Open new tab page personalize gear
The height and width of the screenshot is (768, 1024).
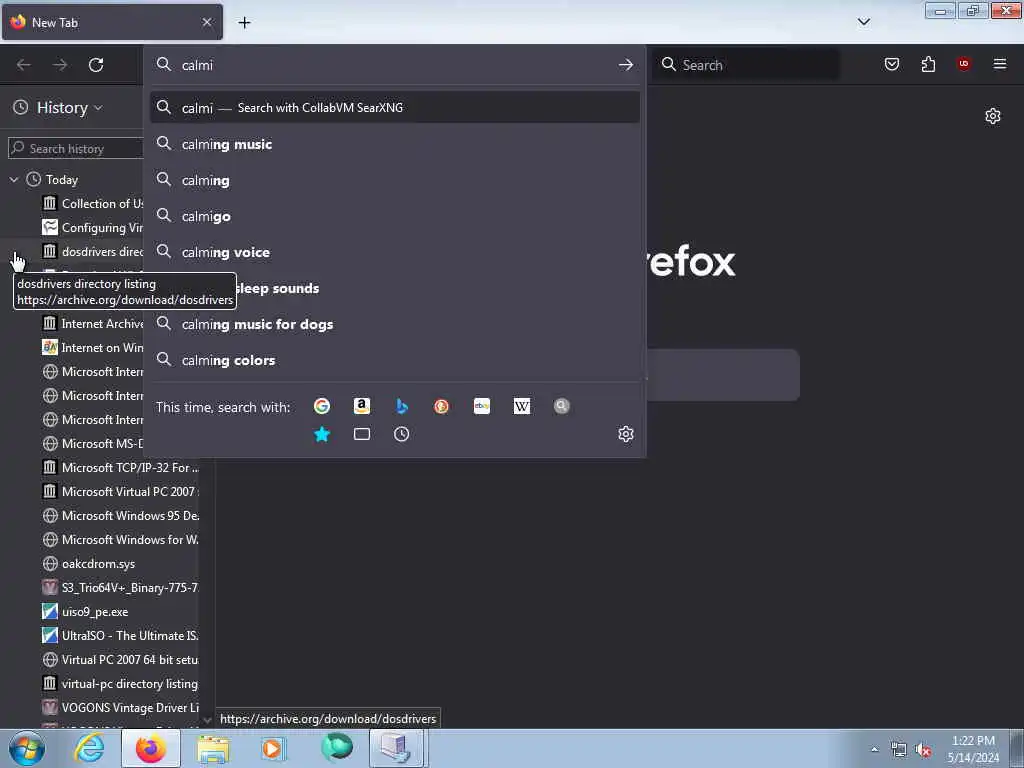click(993, 116)
